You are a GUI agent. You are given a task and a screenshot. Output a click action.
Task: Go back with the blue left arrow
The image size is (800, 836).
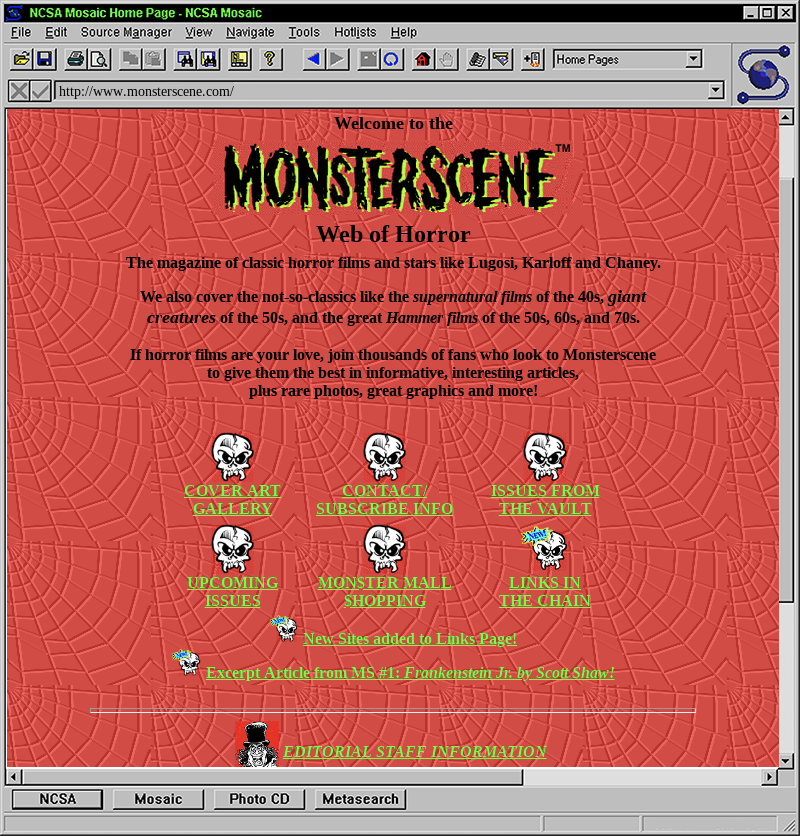[313, 60]
